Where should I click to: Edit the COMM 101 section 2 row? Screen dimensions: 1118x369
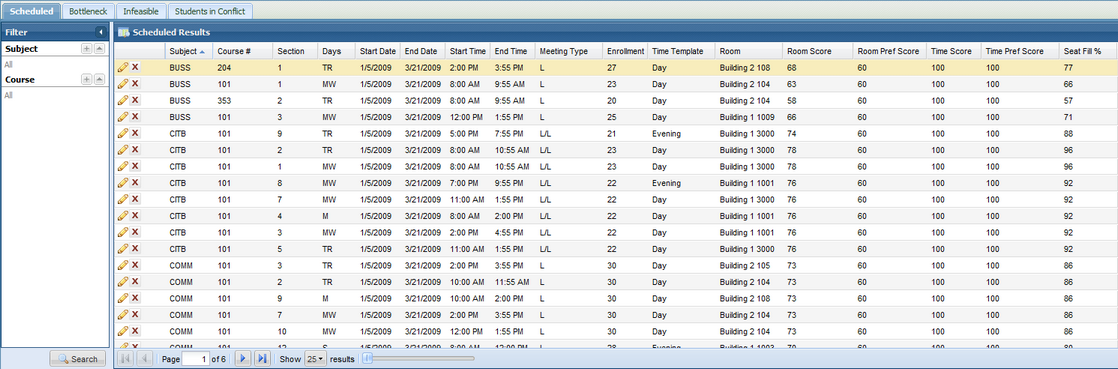click(x=123, y=281)
